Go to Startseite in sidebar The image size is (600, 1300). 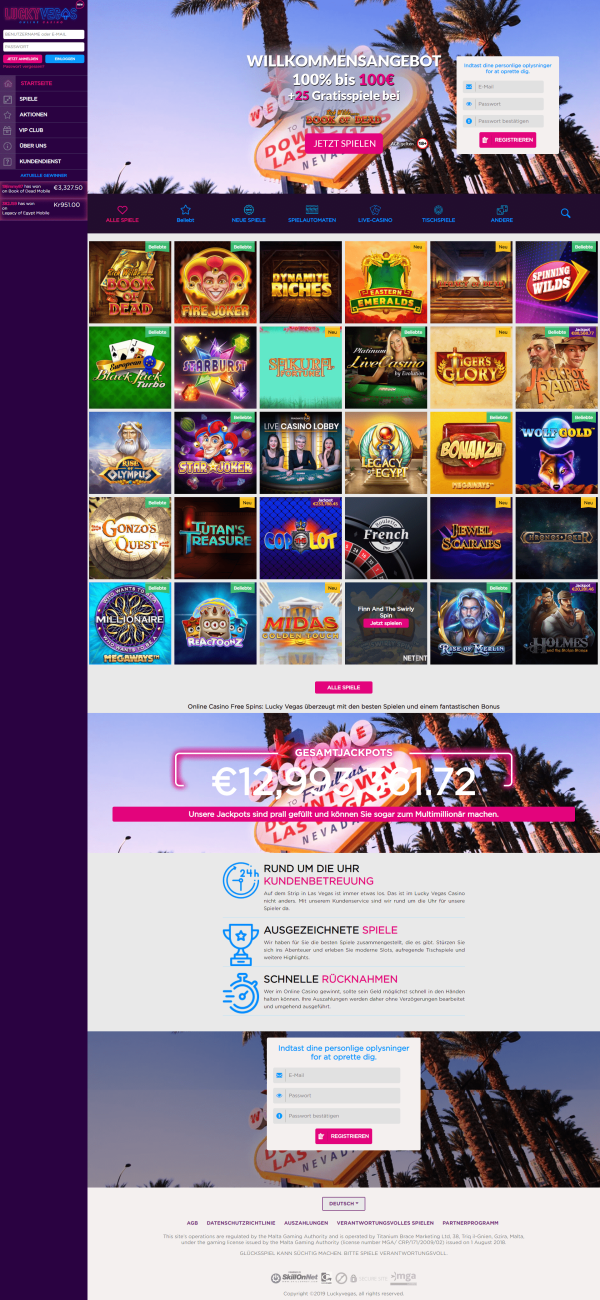(44, 83)
